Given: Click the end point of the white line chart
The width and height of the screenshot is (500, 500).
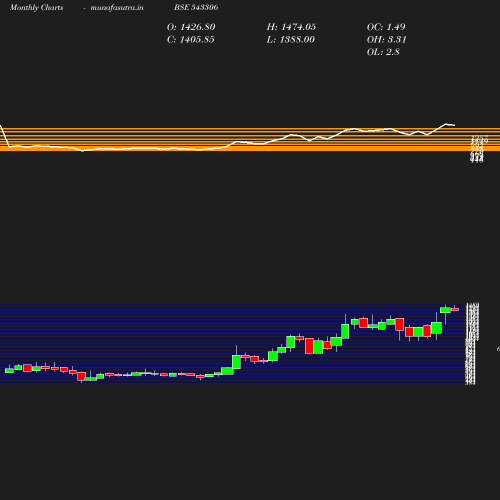Looking at the screenshot, I should [x=454, y=125].
